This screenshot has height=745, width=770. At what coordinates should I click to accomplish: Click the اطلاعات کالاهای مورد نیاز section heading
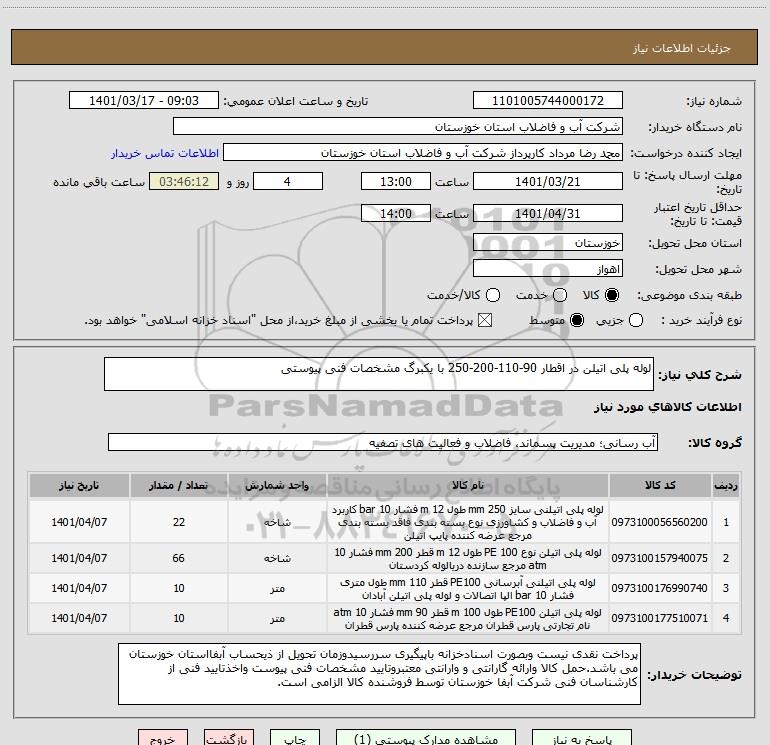[668, 407]
